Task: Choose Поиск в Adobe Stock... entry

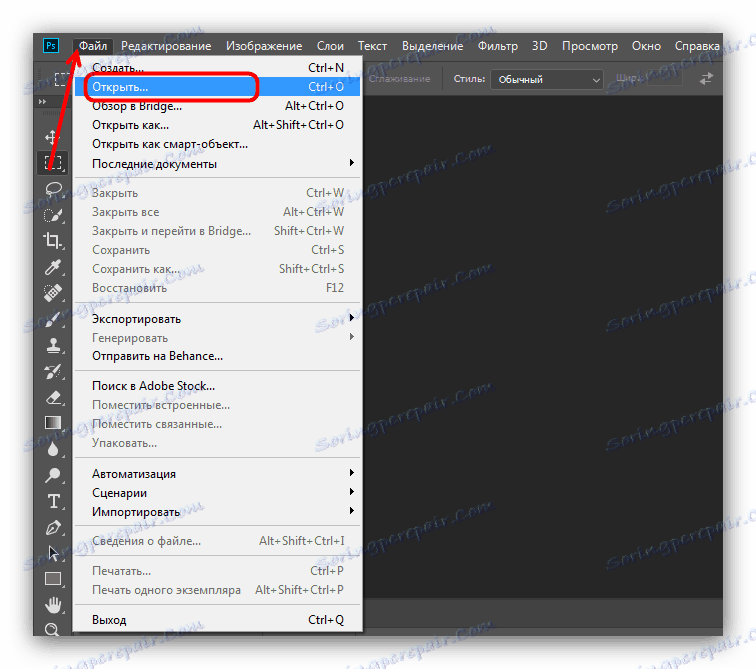Action: point(218,386)
